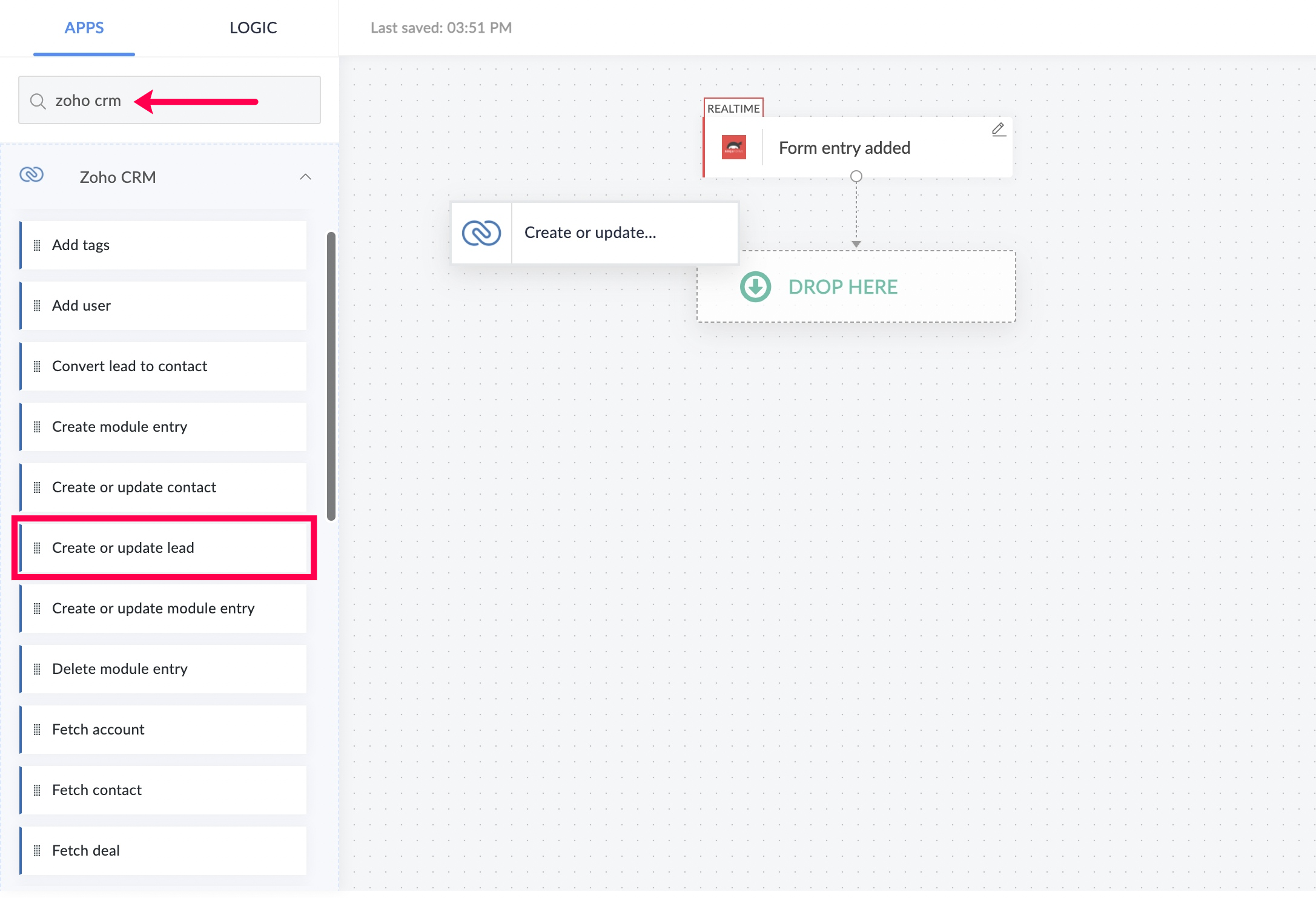Click the trigger's output connector circle
The width and height of the screenshot is (1316, 898).
coord(856,177)
